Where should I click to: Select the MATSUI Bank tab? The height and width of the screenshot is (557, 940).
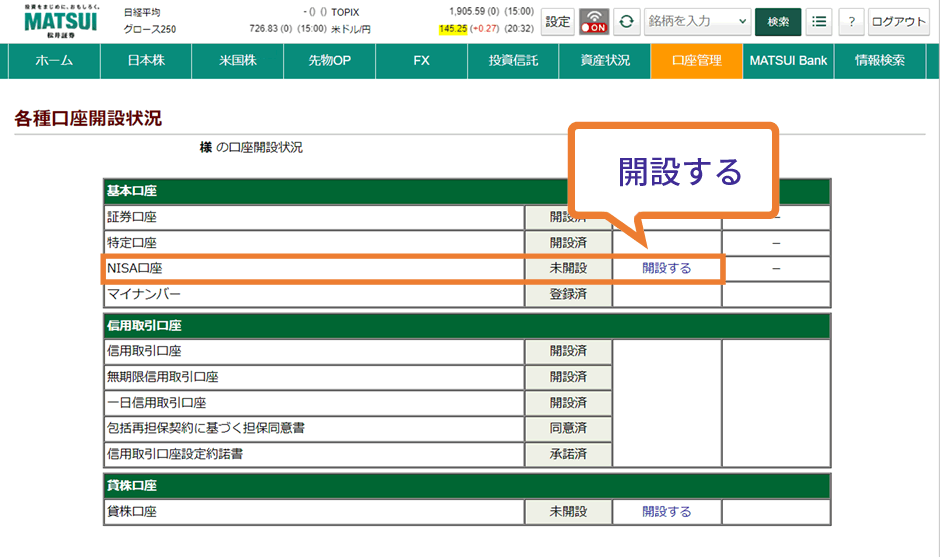(789, 61)
